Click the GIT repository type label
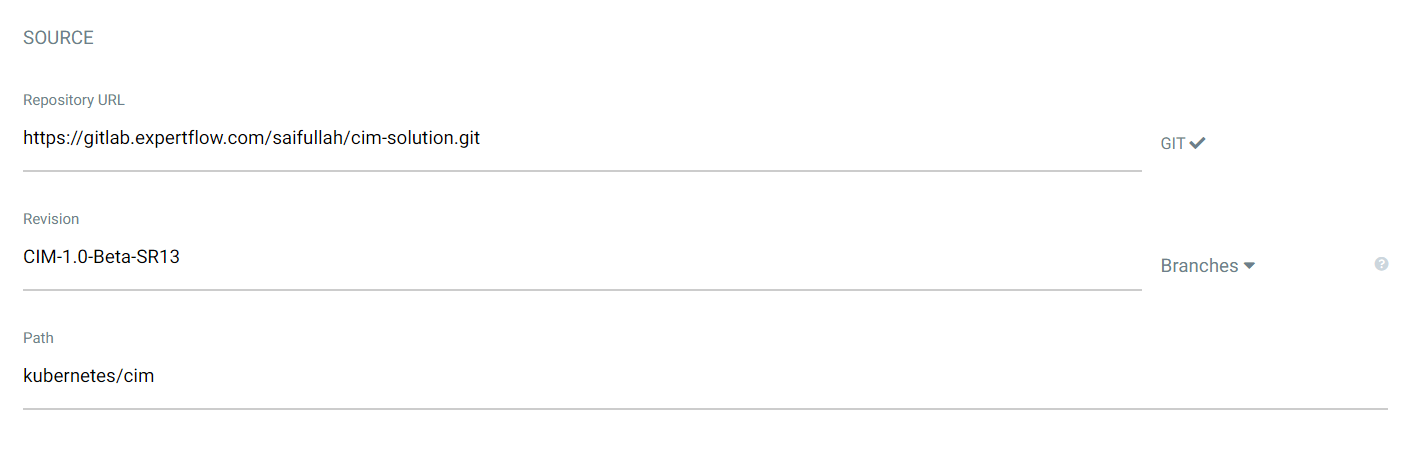 (x=1172, y=144)
